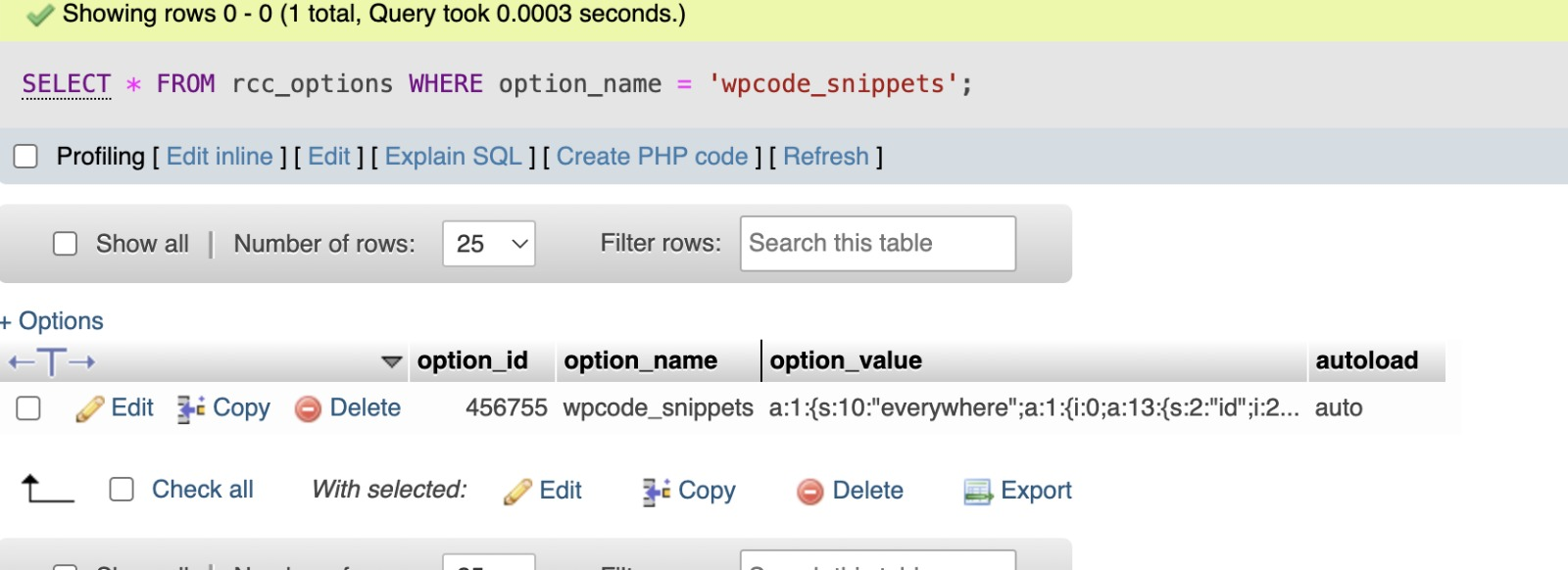This screenshot has width=1568, height=570.
Task: Click the column toggle arrows icon in header
Action: click(52, 362)
